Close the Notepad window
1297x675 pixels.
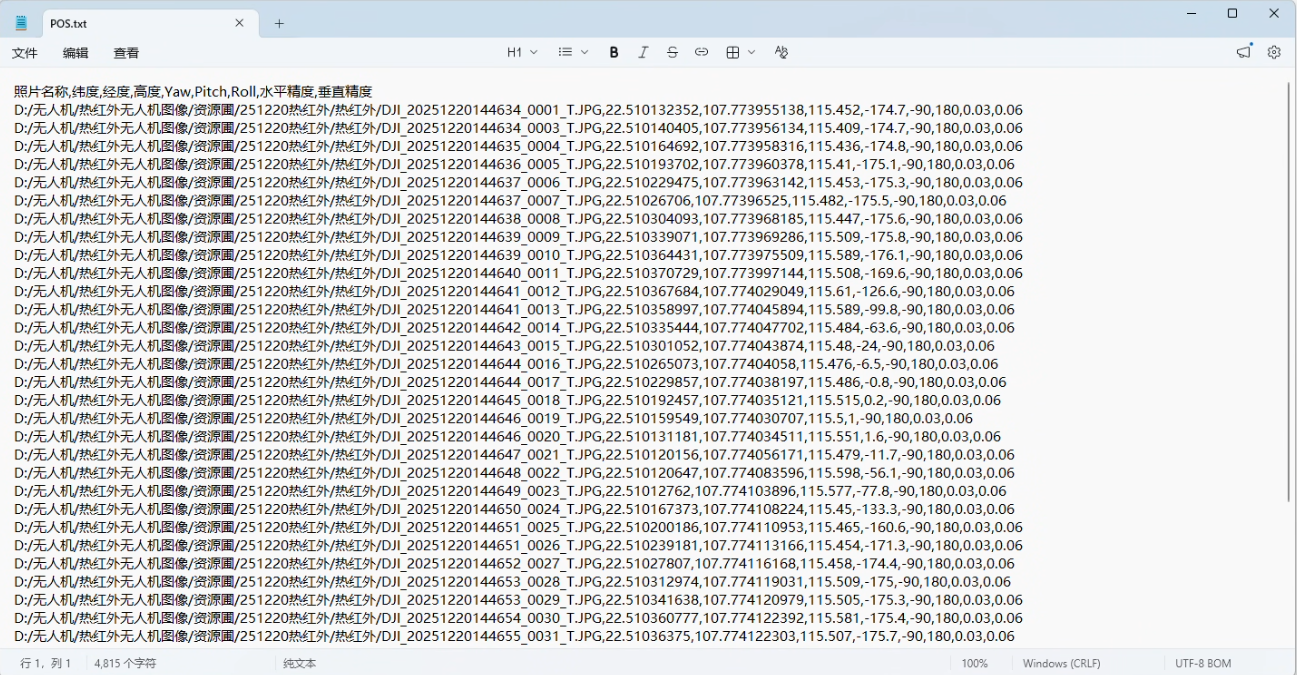1274,13
